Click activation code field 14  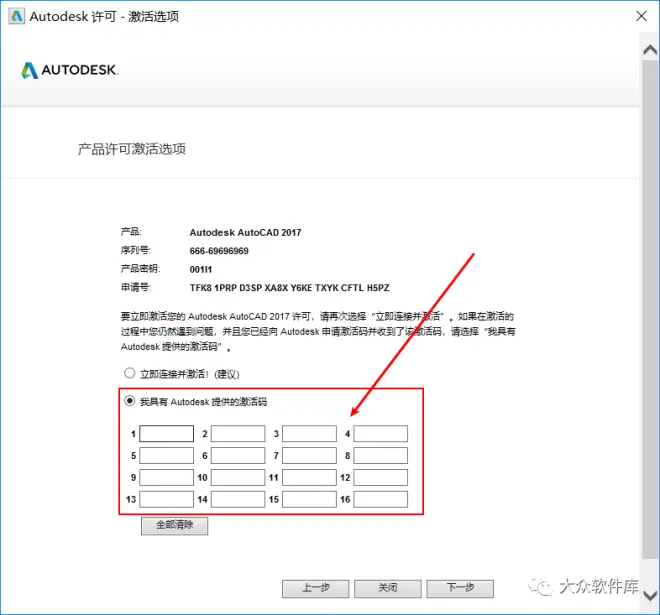(238, 499)
